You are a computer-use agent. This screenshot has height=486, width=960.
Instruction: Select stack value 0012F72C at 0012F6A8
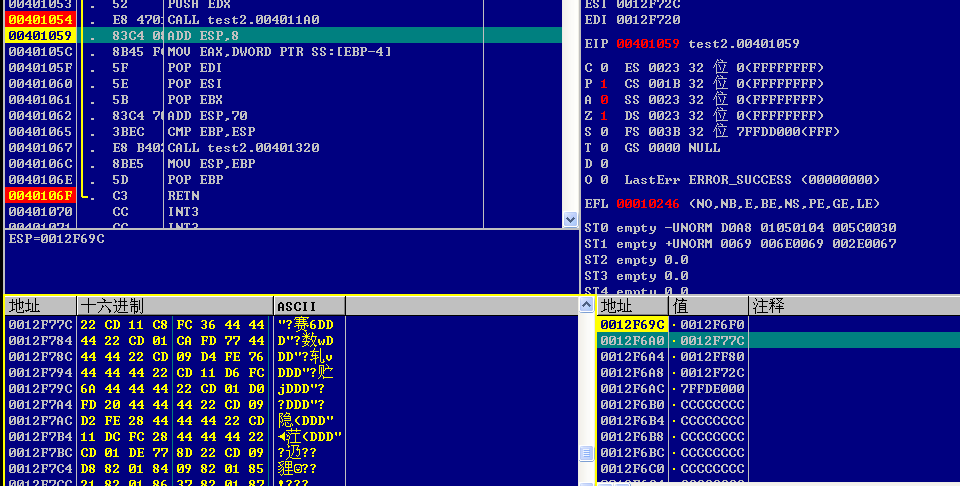click(x=712, y=372)
